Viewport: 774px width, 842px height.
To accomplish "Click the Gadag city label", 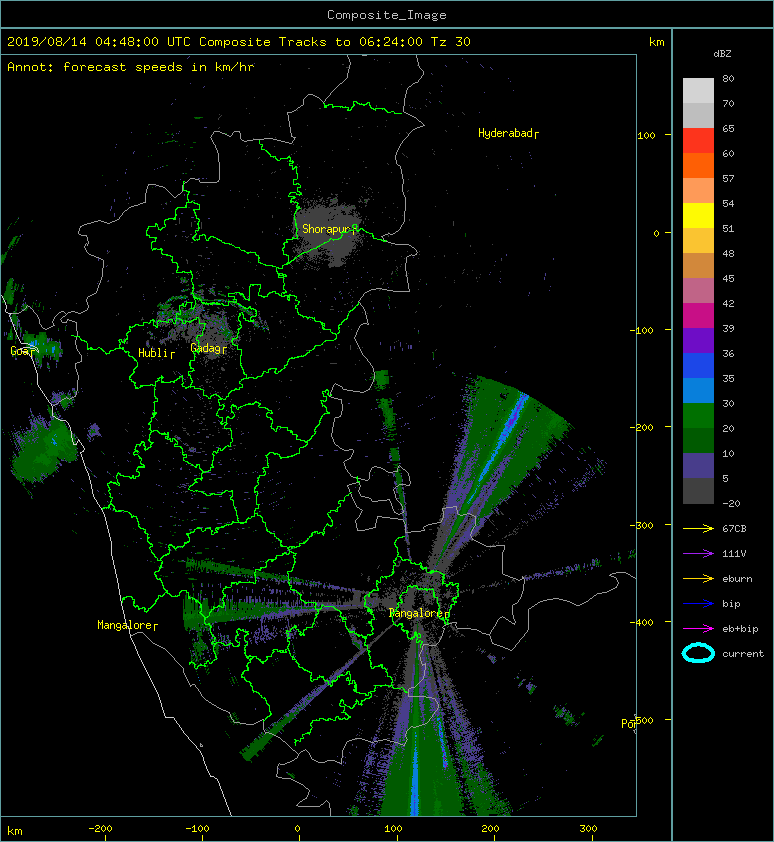I will click(x=208, y=348).
